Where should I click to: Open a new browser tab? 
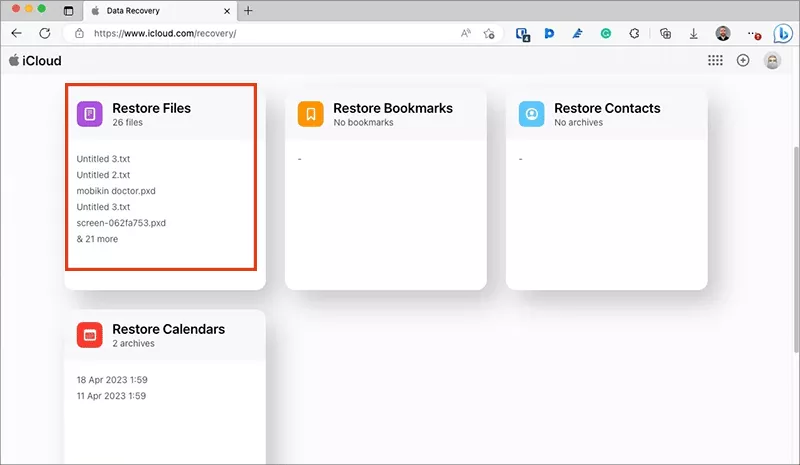click(248, 11)
